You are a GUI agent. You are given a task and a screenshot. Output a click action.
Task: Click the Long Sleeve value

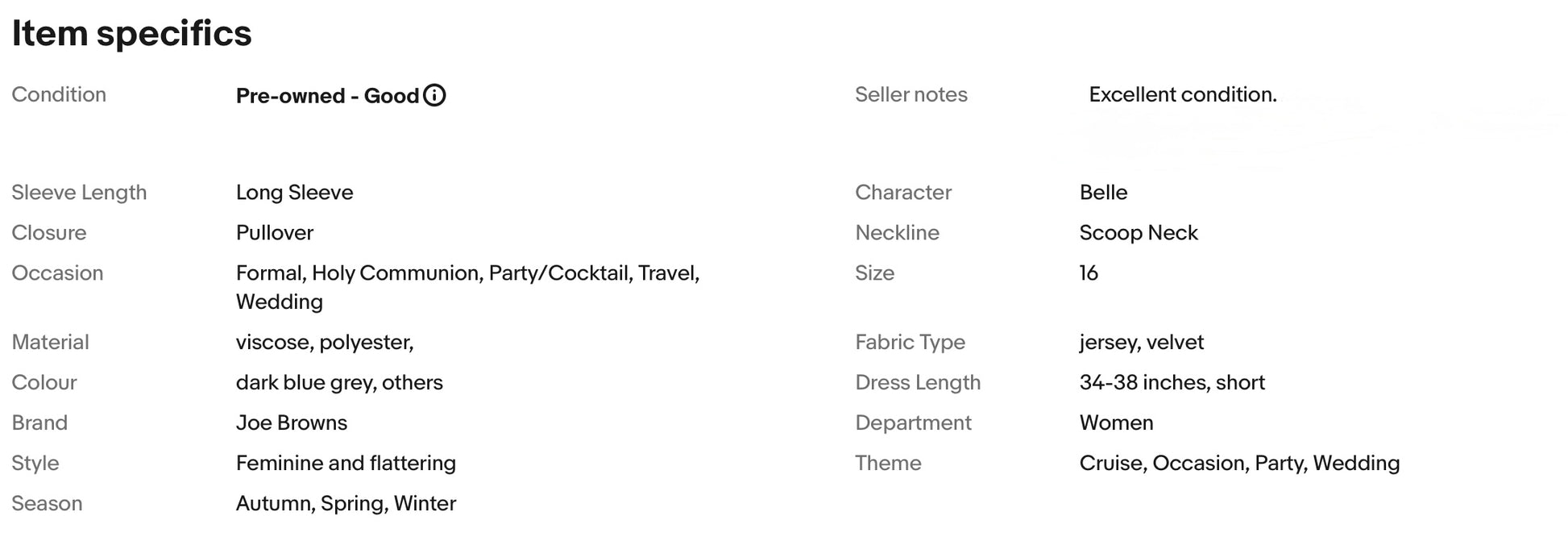(x=294, y=192)
